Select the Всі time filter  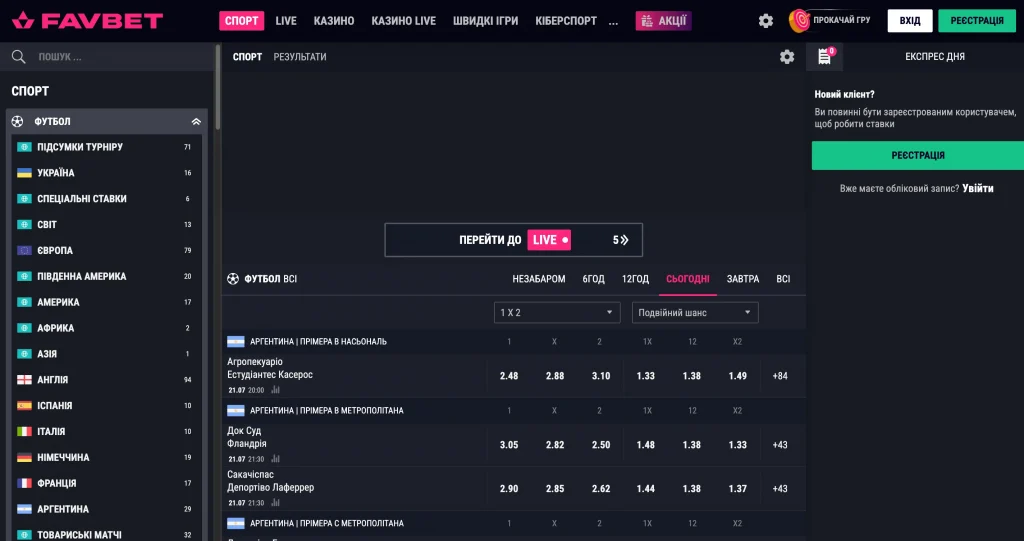[x=784, y=279]
